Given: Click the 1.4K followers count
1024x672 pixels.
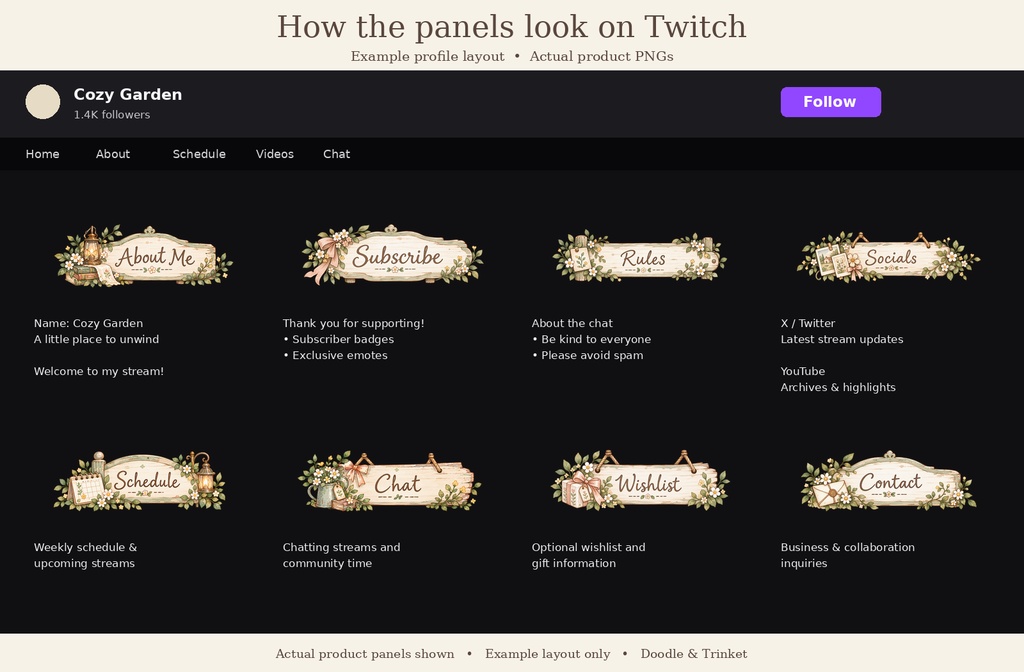Looking at the screenshot, I should [112, 114].
